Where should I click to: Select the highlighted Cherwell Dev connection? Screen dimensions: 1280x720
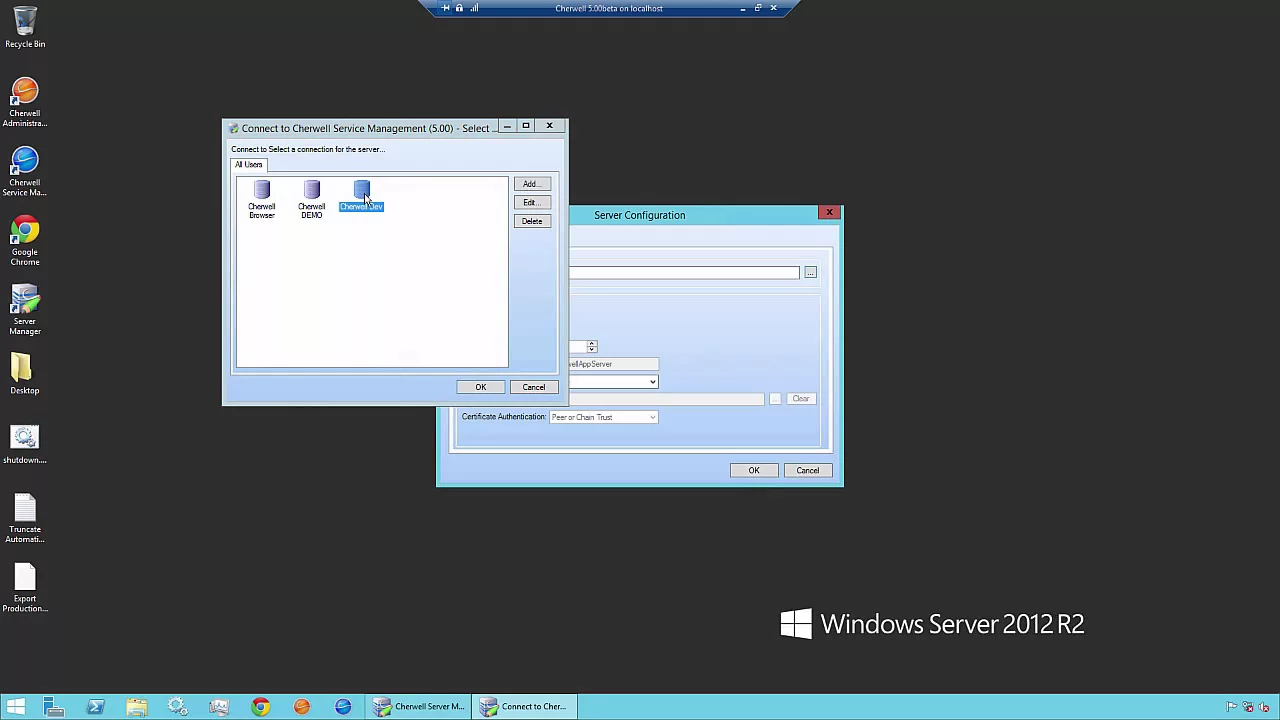click(361, 197)
